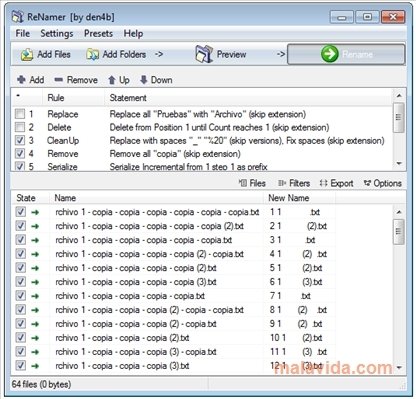Enable rule 2 Delete checkbox
416x399 pixels.
20,127
